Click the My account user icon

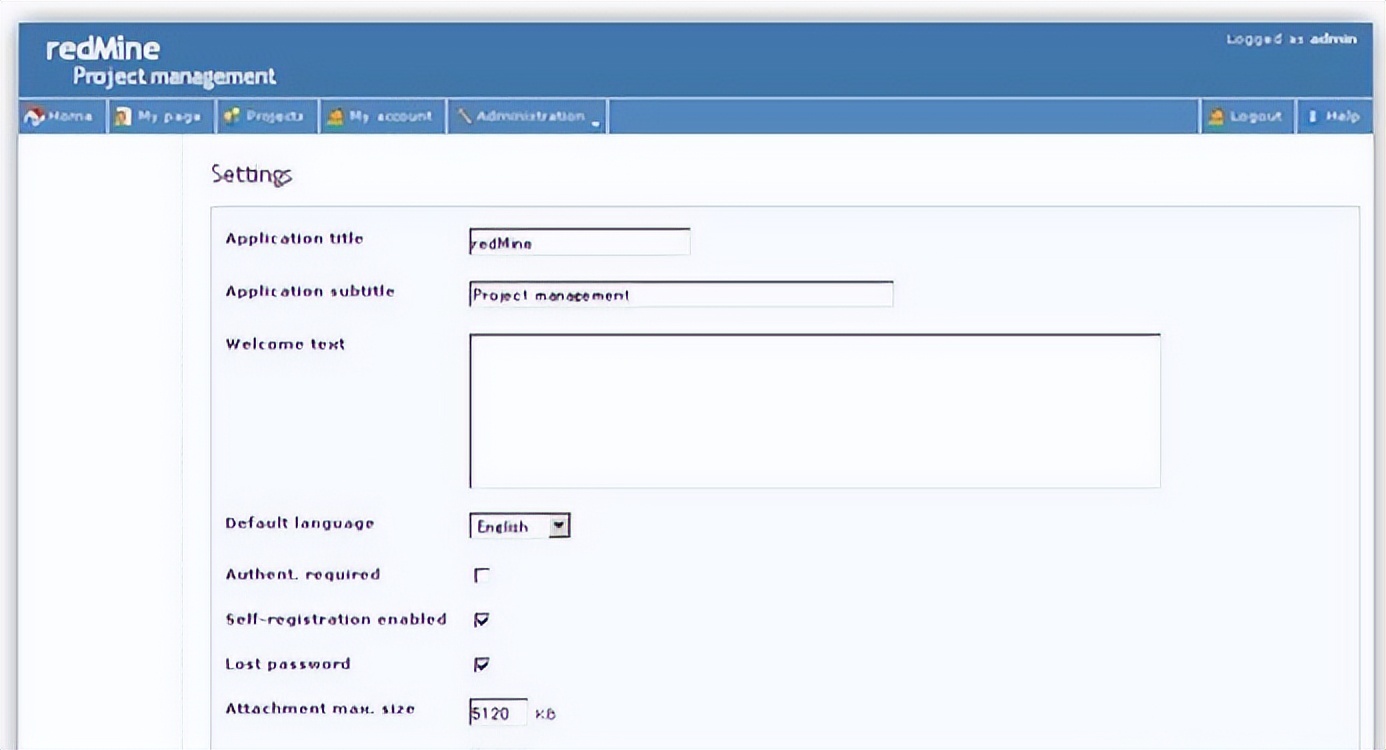335,117
